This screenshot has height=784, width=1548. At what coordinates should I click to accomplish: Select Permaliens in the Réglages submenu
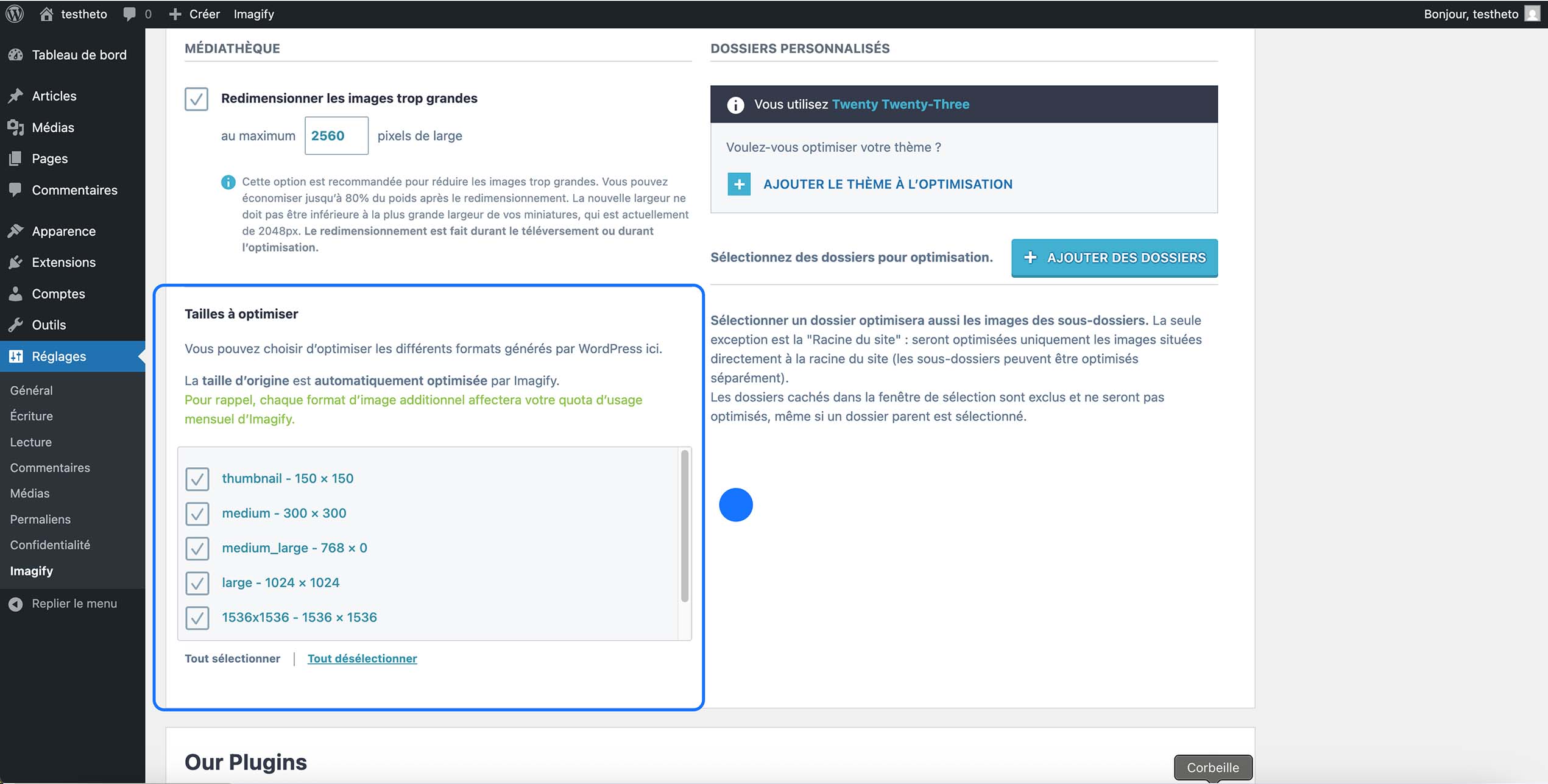tap(40, 519)
